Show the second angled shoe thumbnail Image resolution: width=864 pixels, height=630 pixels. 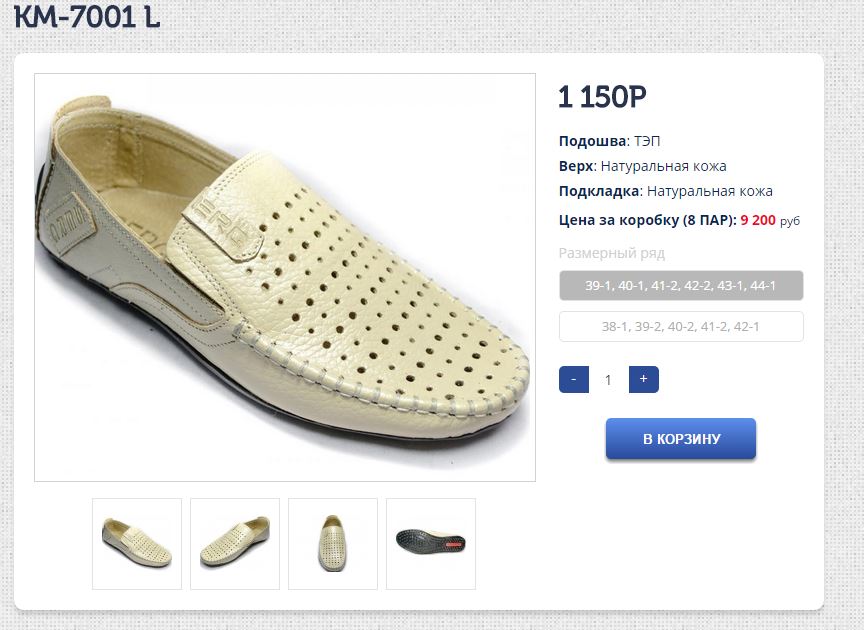pyautogui.click(x=235, y=543)
